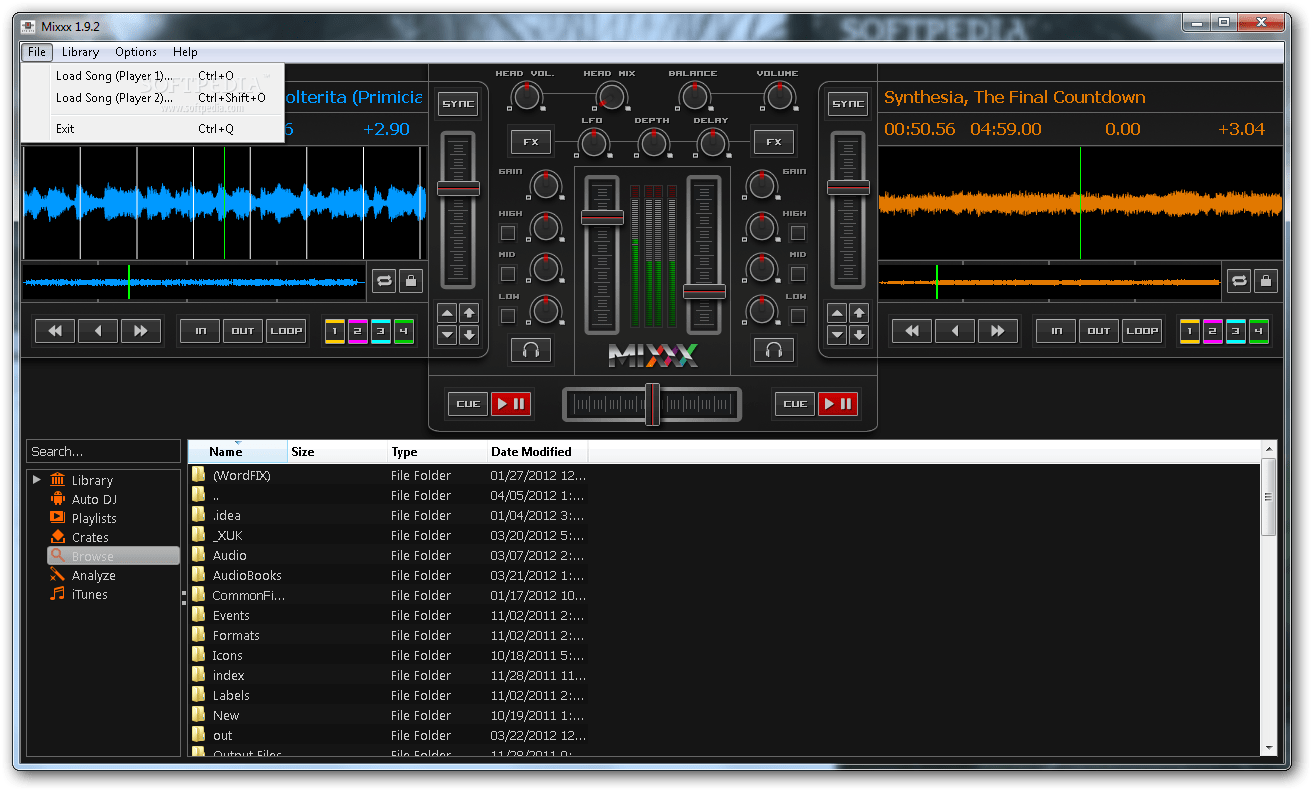Expand the Library tree item
Image resolution: width=1312 pixels, height=791 pixels.
coord(37,480)
